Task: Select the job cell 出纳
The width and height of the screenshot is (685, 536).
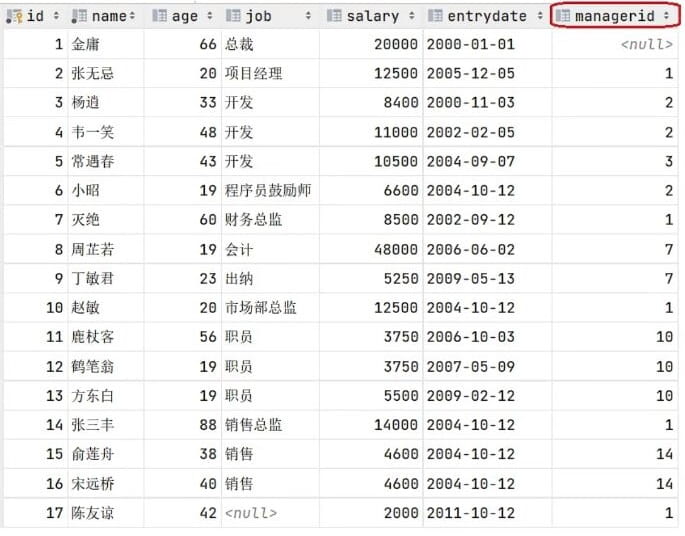Action: [x=239, y=278]
